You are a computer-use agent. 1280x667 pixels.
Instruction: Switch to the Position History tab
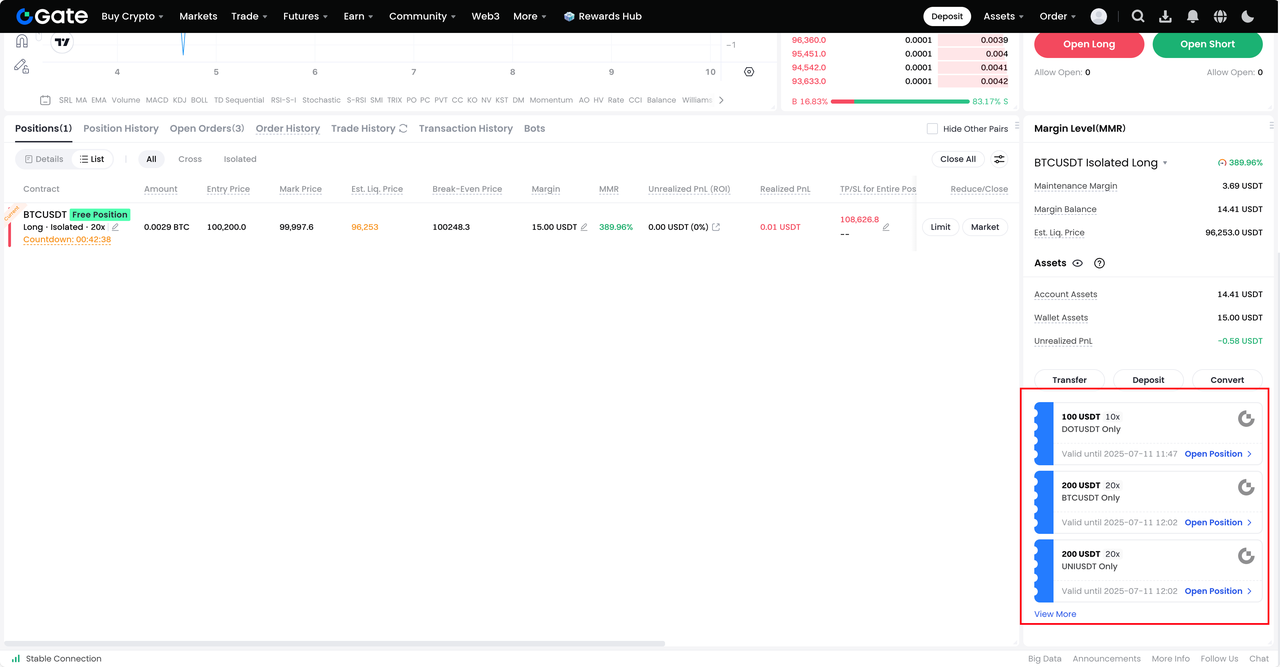click(x=121, y=129)
